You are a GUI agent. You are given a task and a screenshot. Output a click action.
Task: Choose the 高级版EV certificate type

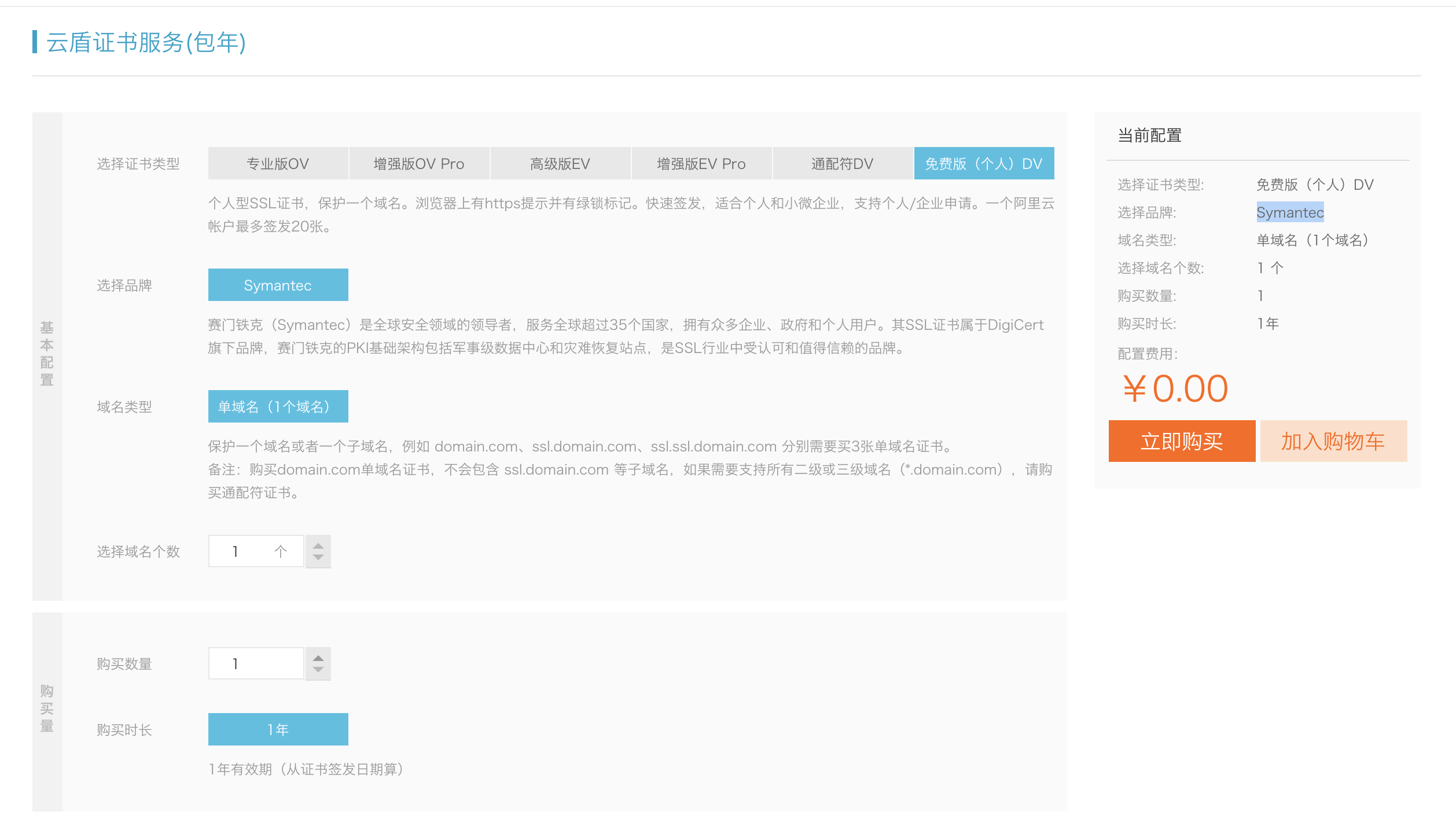[x=560, y=164]
